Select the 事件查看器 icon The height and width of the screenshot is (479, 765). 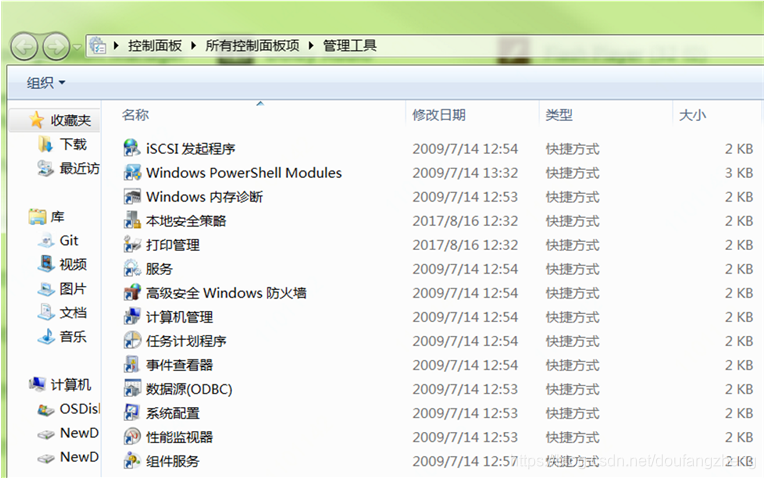pyautogui.click(x=132, y=364)
